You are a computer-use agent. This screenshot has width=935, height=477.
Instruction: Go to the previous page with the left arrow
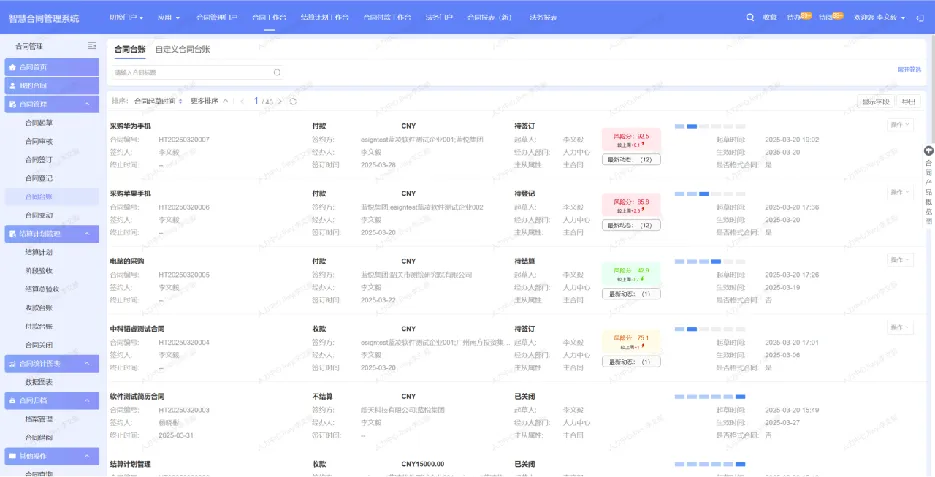243,101
